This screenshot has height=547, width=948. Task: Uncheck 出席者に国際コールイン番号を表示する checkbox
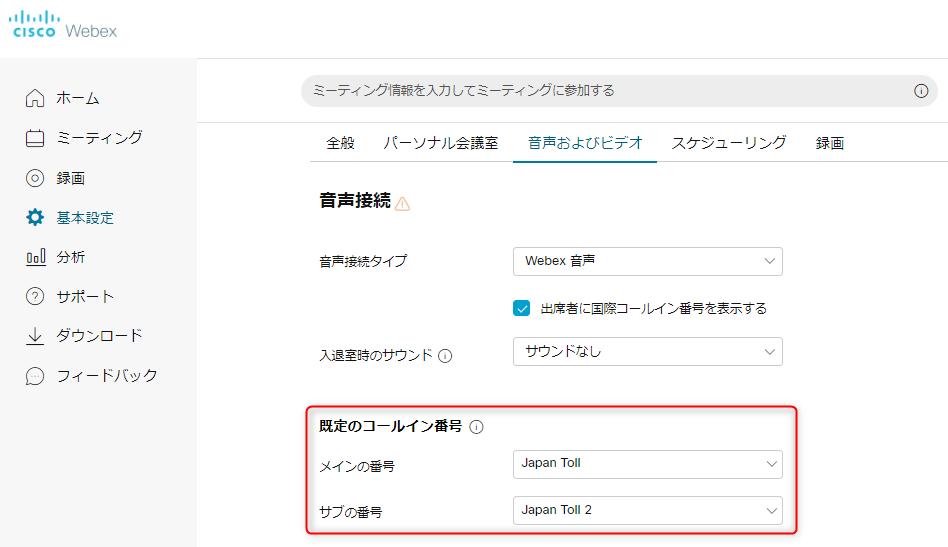(521, 308)
